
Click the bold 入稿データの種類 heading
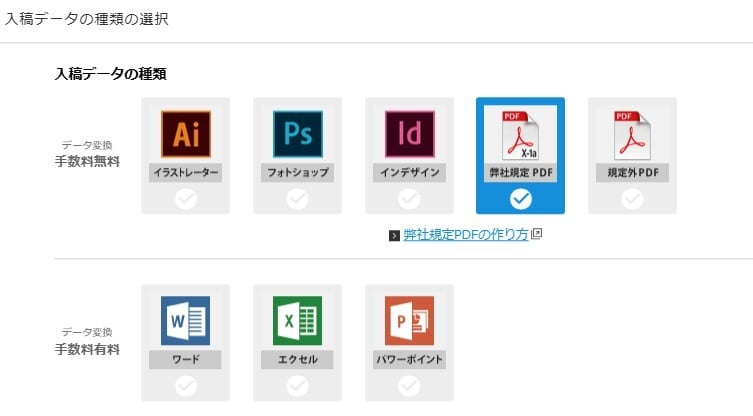point(110,74)
